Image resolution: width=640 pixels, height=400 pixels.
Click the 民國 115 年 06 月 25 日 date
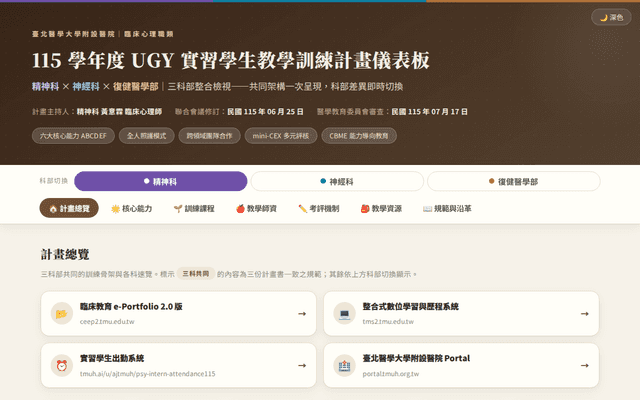pyautogui.click(x=265, y=111)
